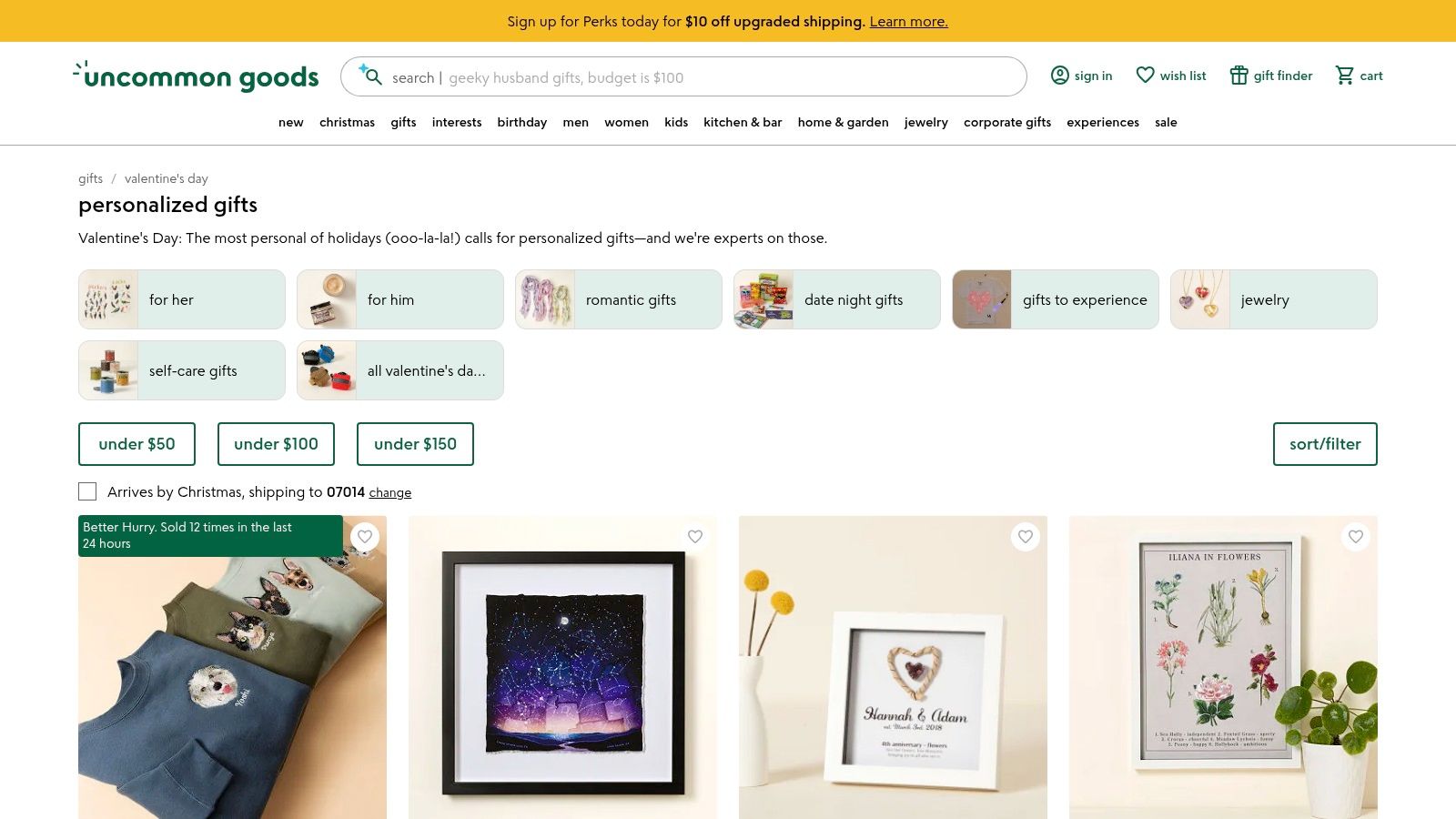Open sign in account icon
This screenshot has height=819, width=1456.
(1059, 76)
